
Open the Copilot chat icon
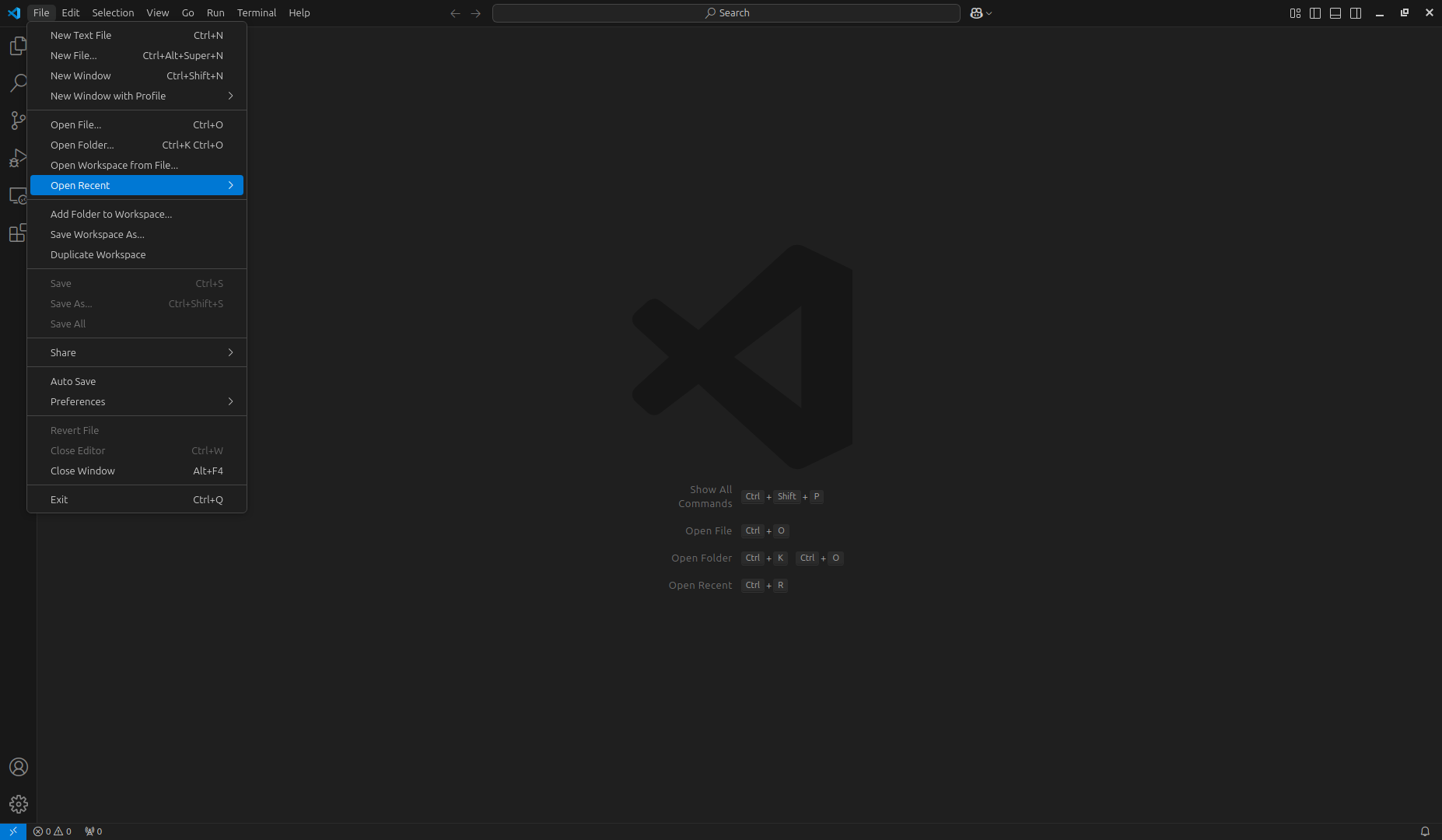[976, 13]
